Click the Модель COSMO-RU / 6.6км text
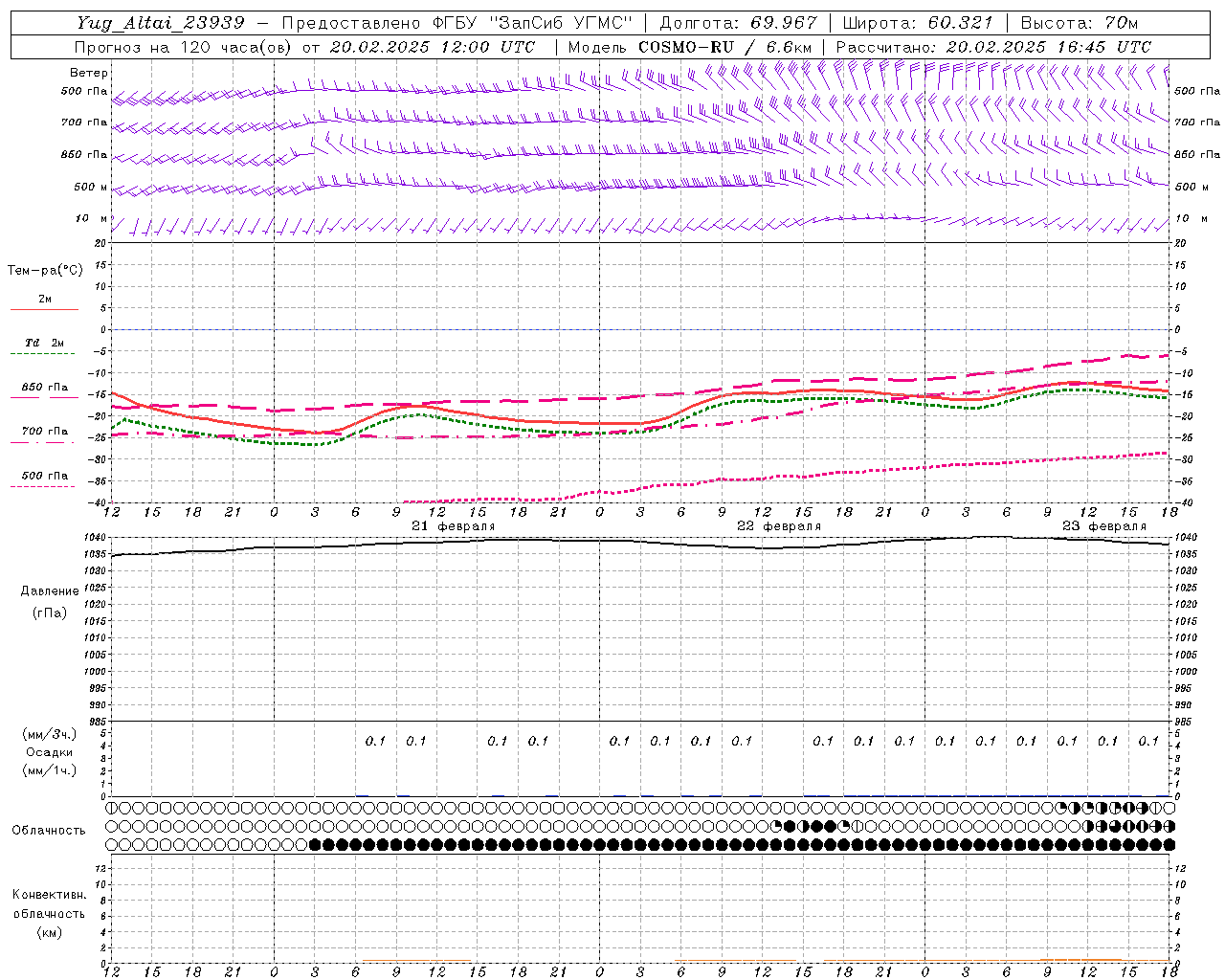 pyautogui.click(x=690, y=47)
